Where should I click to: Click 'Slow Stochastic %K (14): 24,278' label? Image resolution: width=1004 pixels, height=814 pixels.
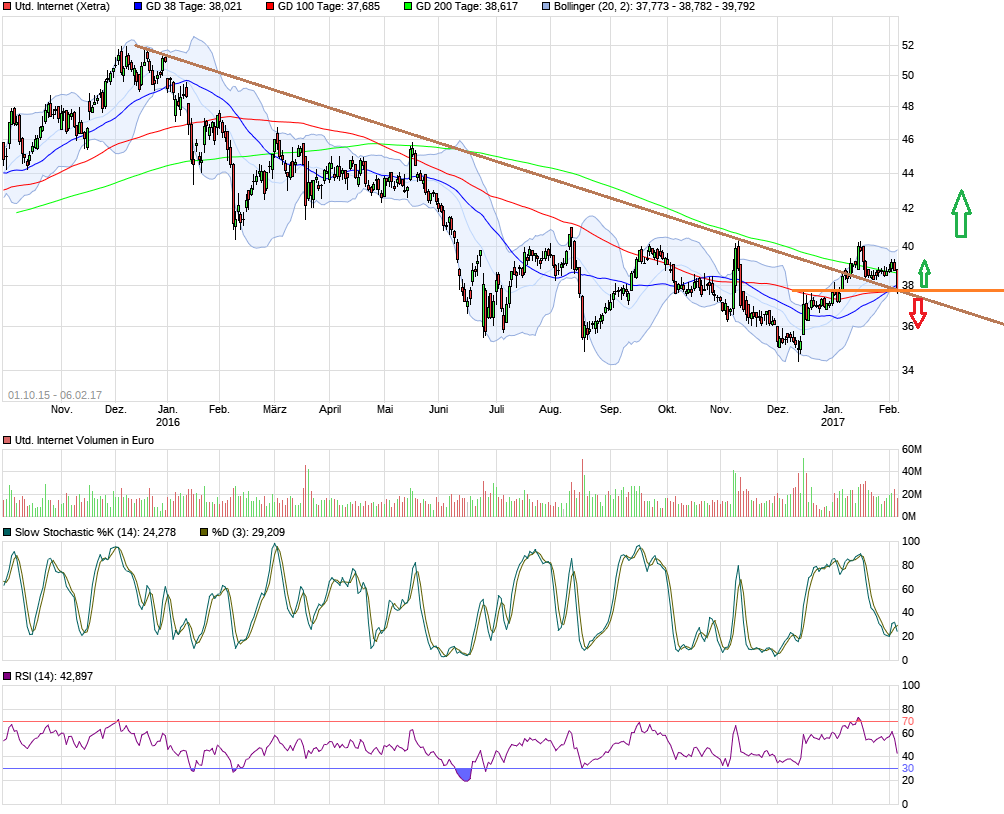[x=95, y=532]
